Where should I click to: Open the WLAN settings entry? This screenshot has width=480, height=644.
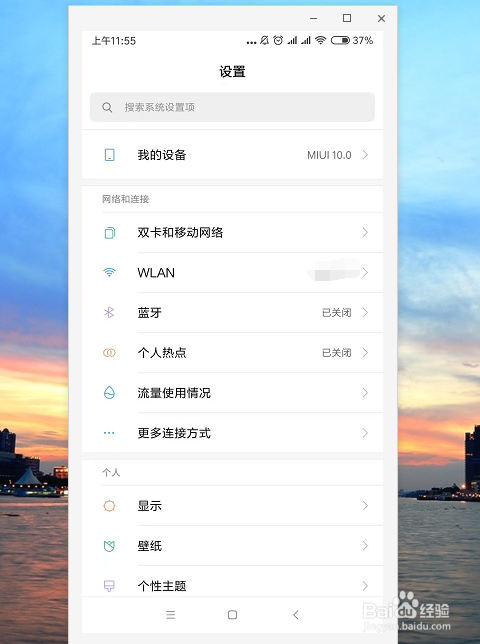[232, 272]
